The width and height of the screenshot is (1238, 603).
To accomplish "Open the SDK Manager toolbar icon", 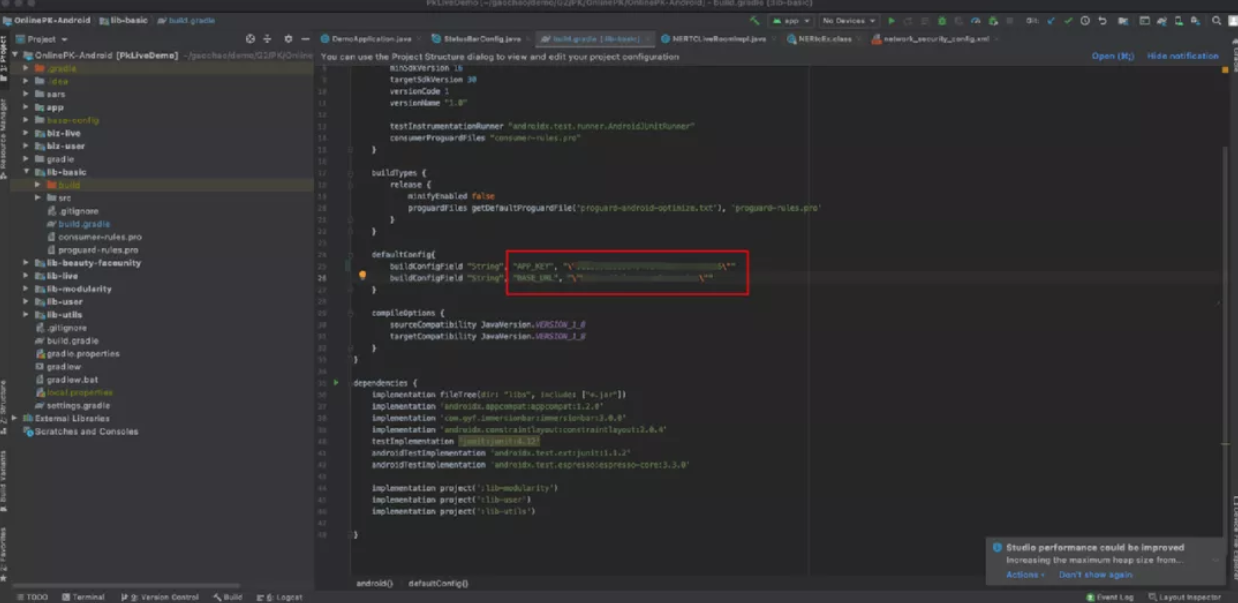I will coord(1195,20).
